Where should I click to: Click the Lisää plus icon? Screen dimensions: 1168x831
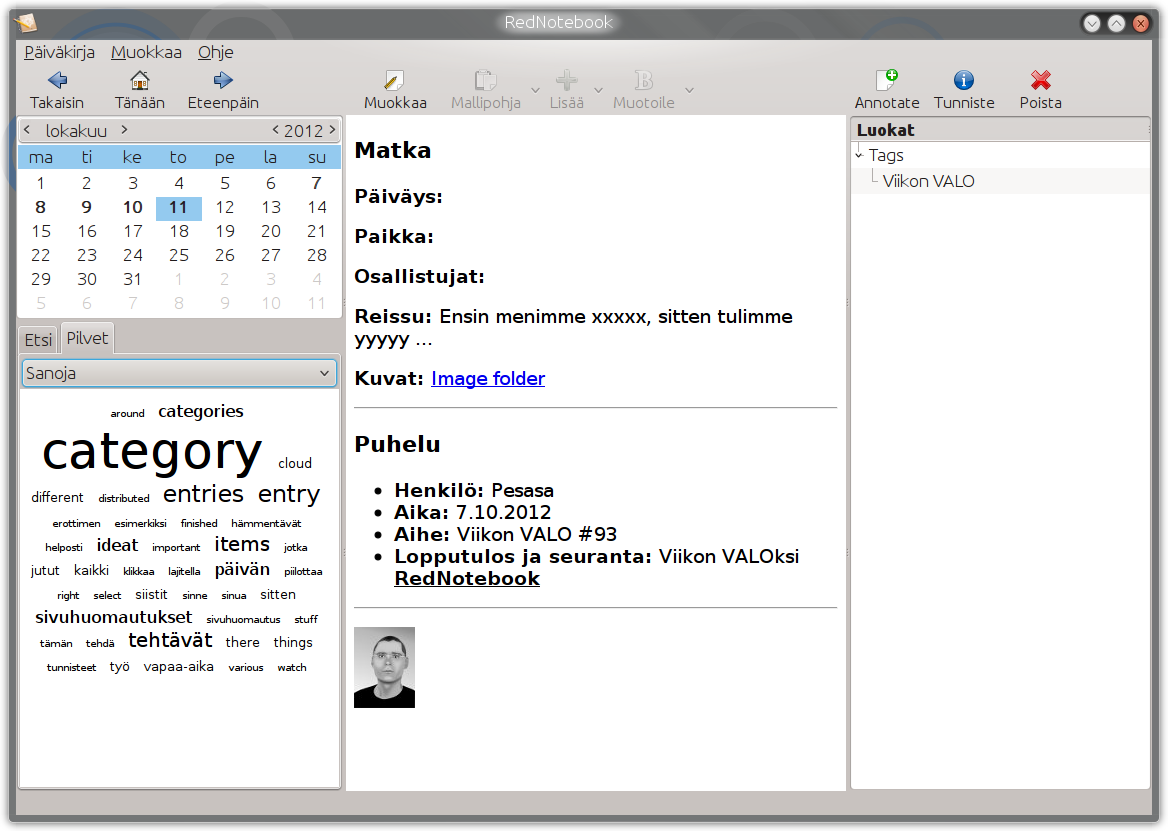pyautogui.click(x=566, y=80)
